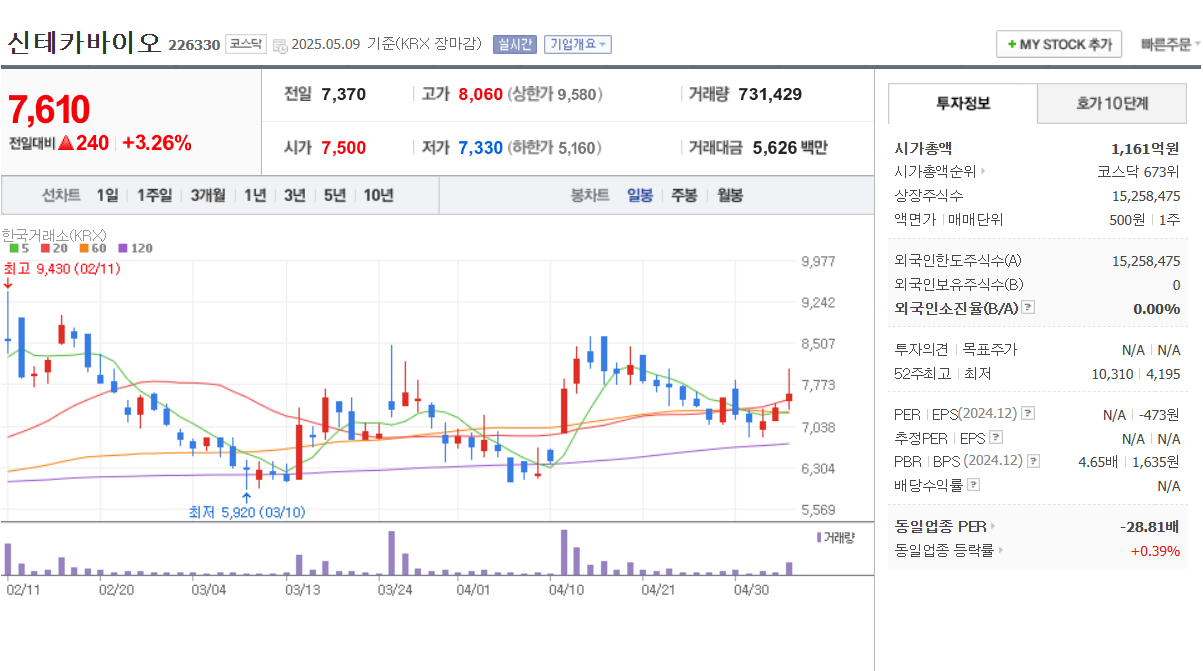
Task: Click the 외국인소진율 value 0.00%
Action: point(1156,308)
